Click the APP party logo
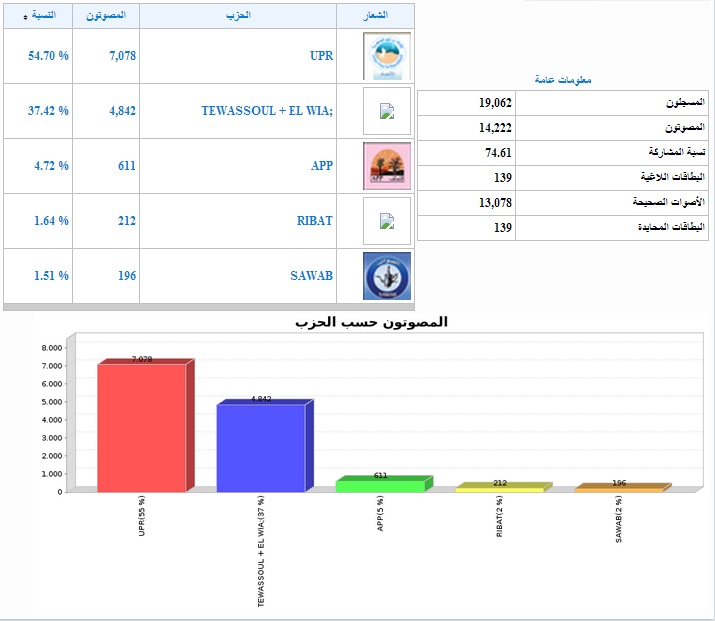 pyautogui.click(x=386, y=166)
